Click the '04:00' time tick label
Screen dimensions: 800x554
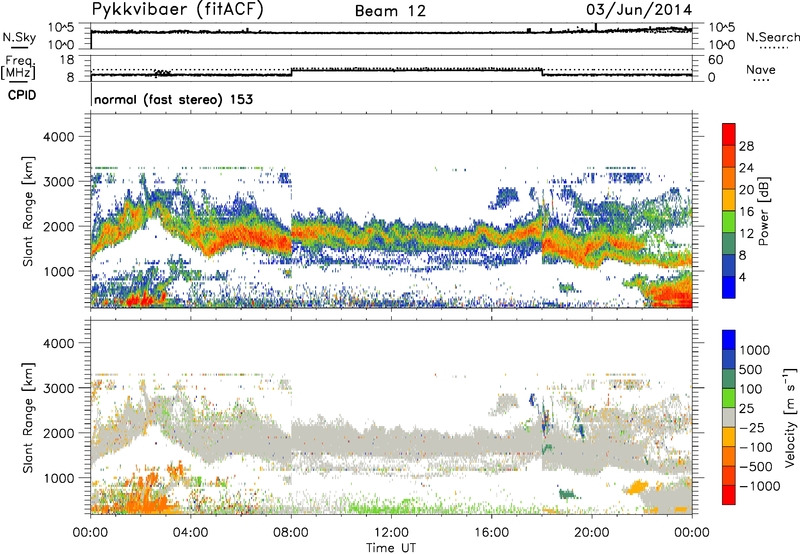tap(190, 533)
